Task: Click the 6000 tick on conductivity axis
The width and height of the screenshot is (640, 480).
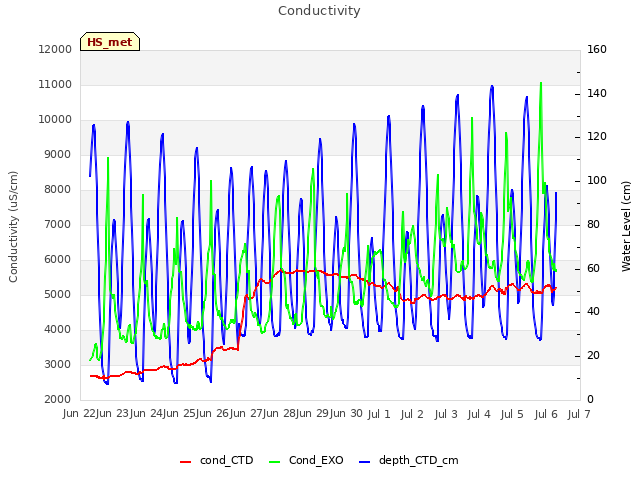Action: (x=58, y=260)
